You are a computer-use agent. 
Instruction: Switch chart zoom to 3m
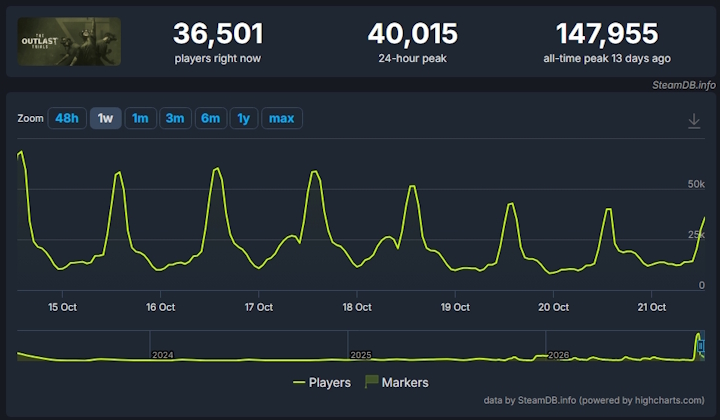click(x=175, y=118)
